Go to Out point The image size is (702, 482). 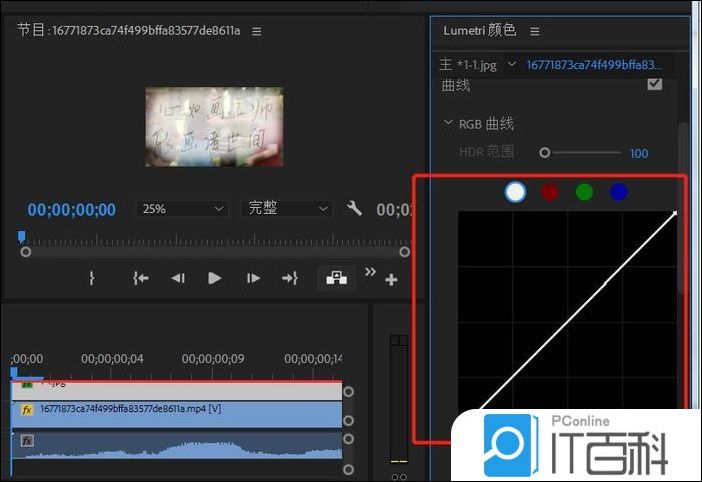tap(290, 279)
